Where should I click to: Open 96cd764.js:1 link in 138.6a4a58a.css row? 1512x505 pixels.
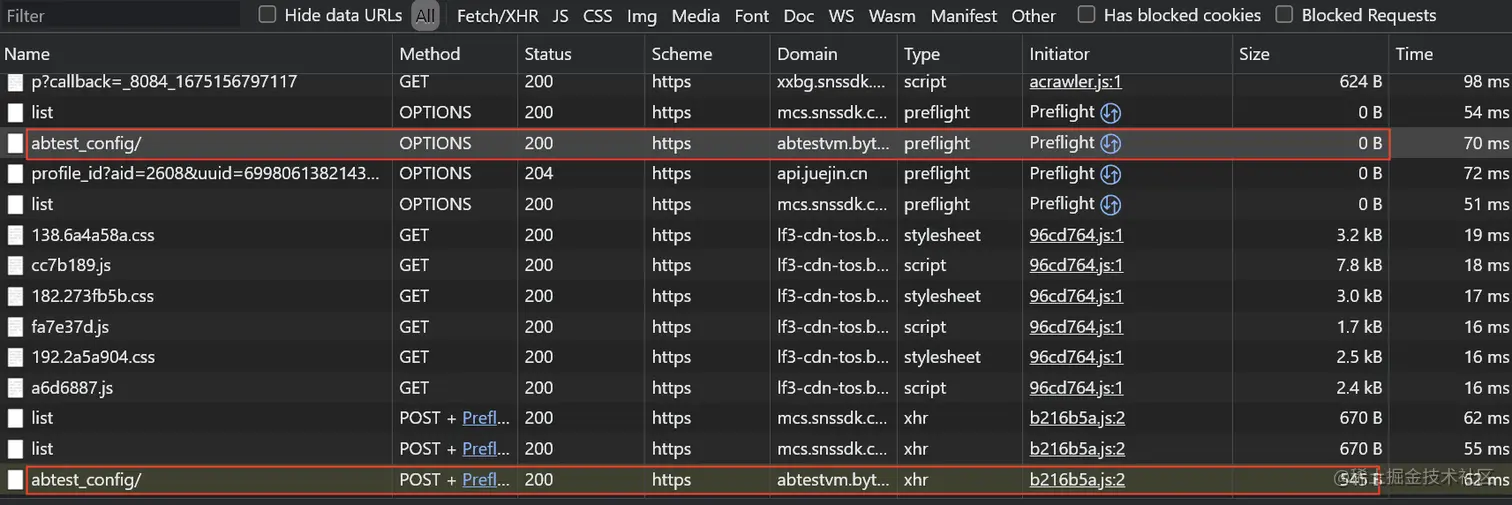1076,236
